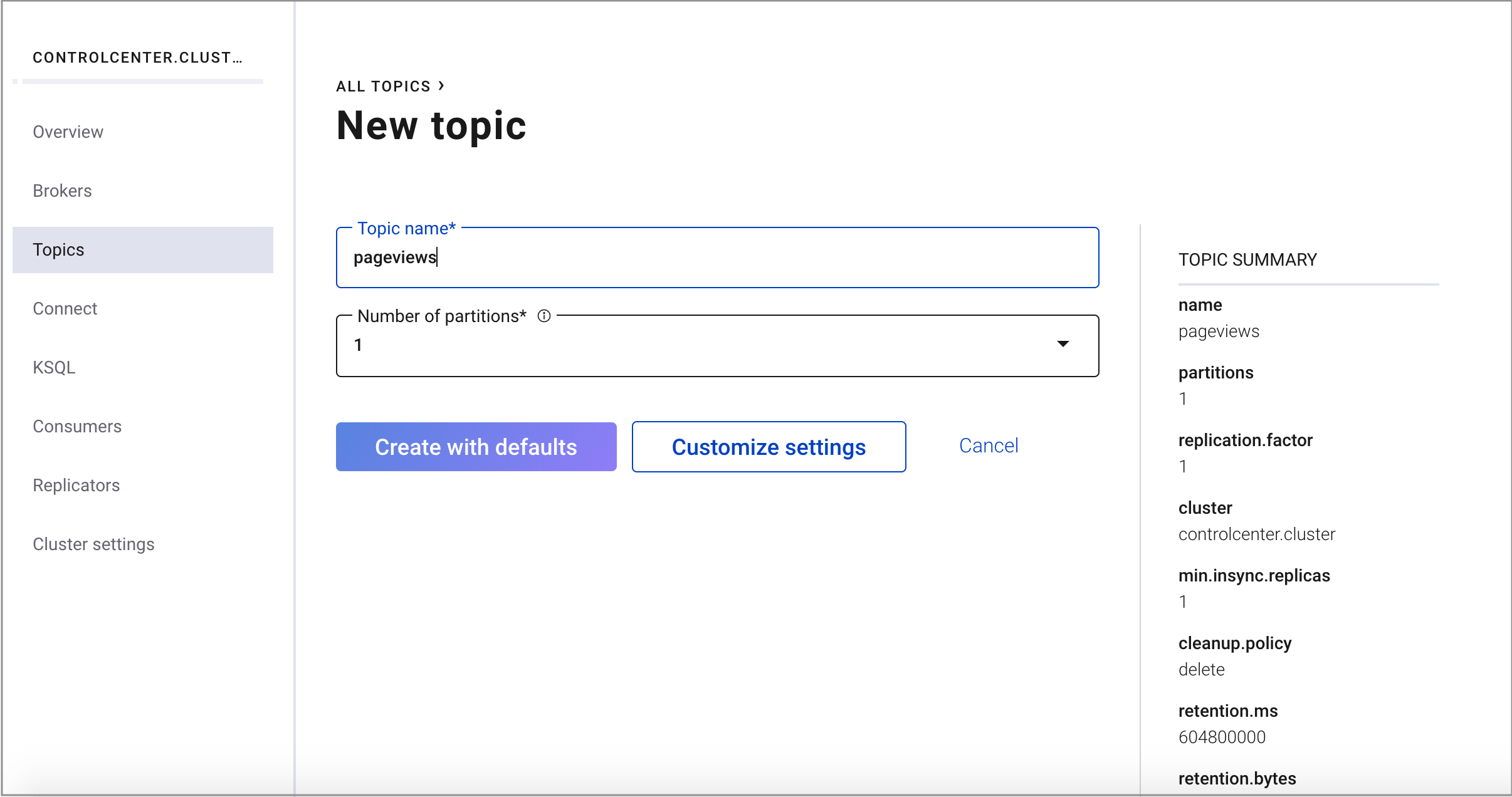The image size is (1512, 797).
Task: Click the CONTROLCENTER.CLUST cluster name header
Action: click(x=137, y=58)
